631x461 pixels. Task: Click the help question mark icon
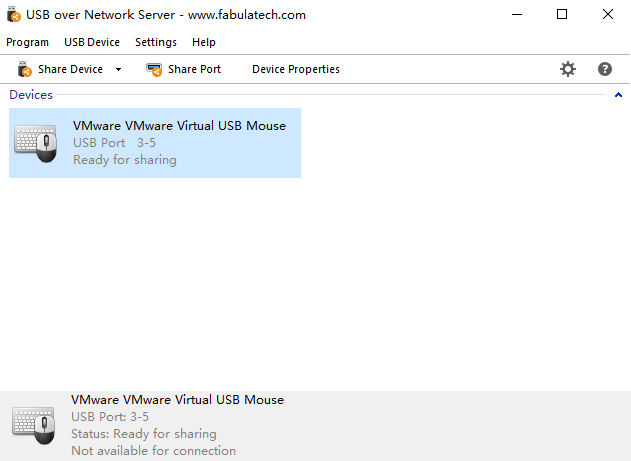(605, 69)
